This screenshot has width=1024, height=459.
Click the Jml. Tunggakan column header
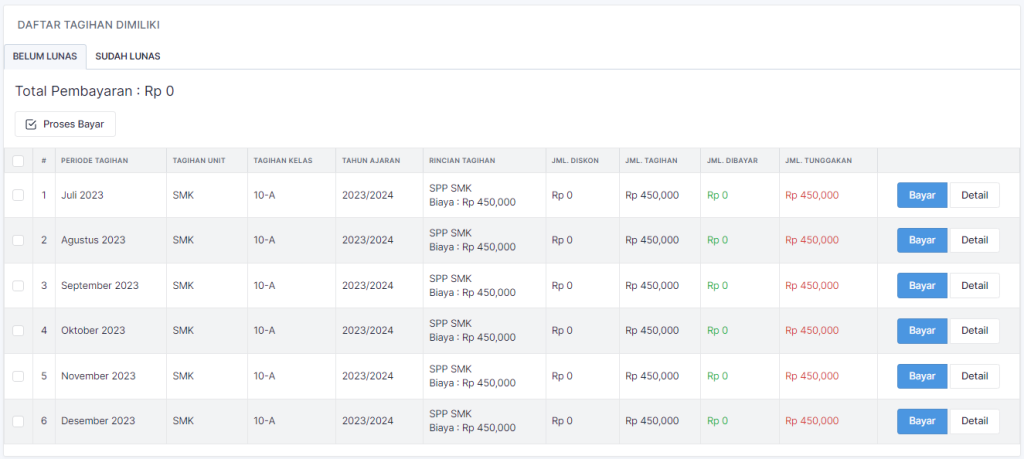818,160
